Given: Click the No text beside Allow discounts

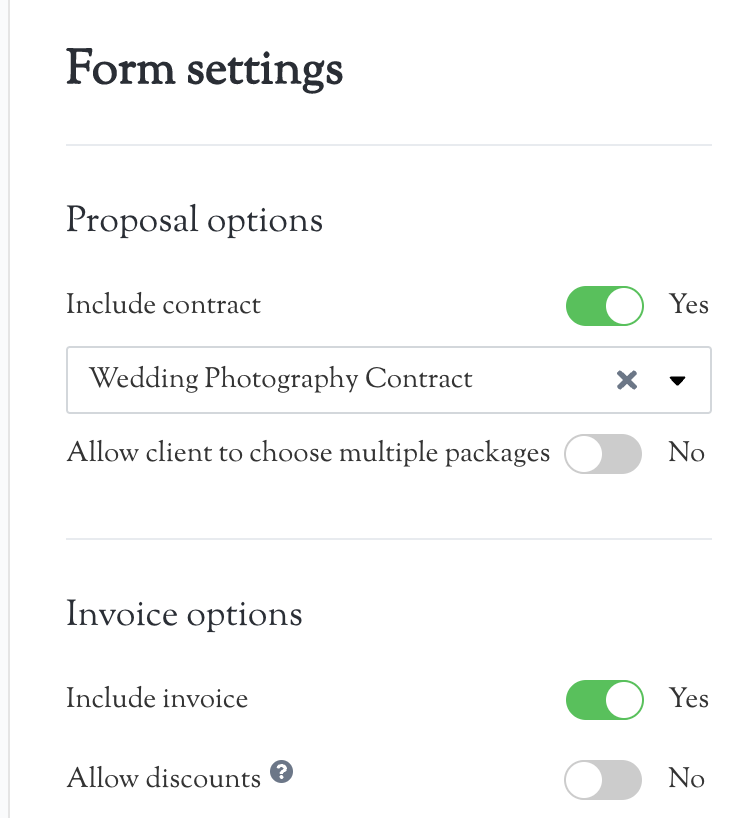Looking at the screenshot, I should 687,779.
